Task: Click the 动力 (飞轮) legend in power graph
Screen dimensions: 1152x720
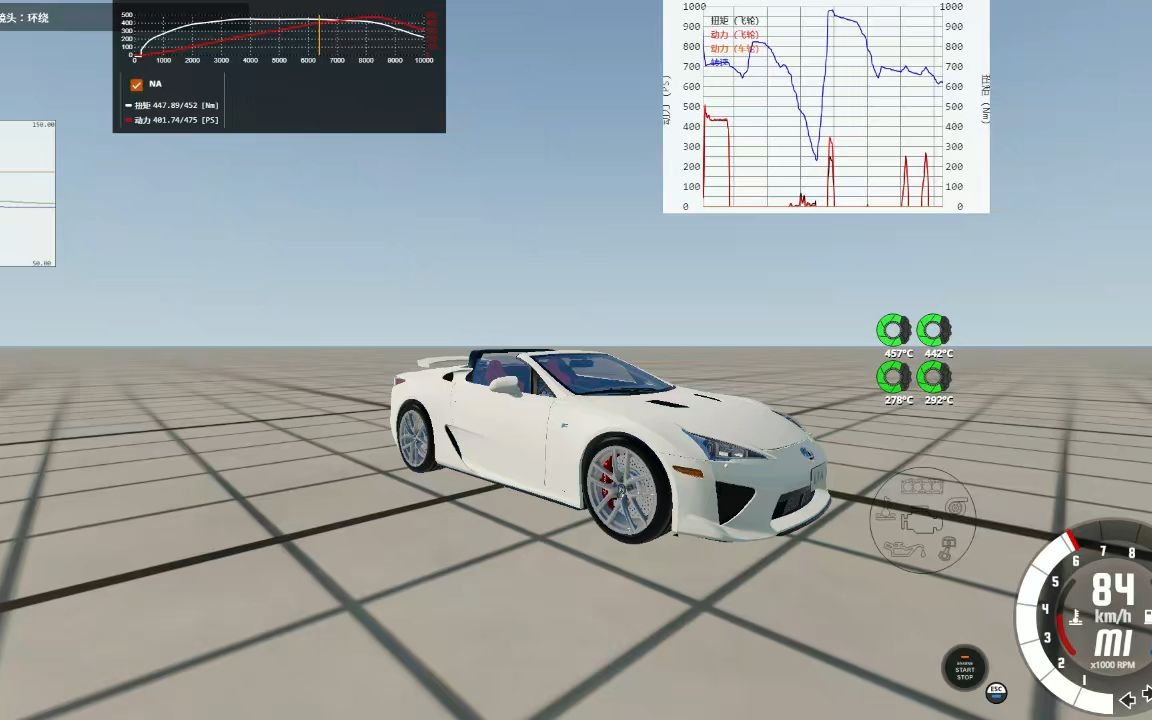Action: tap(735, 35)
